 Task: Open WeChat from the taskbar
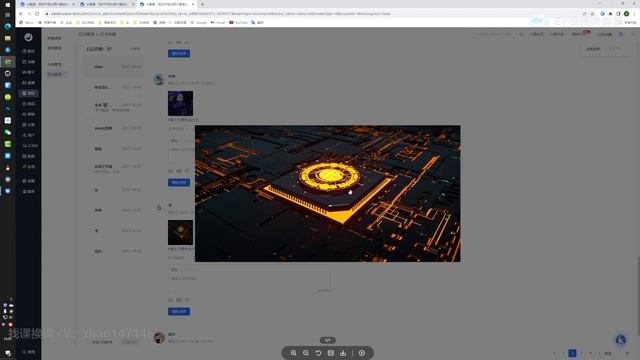pyautogui.click(x=7, y=132)
